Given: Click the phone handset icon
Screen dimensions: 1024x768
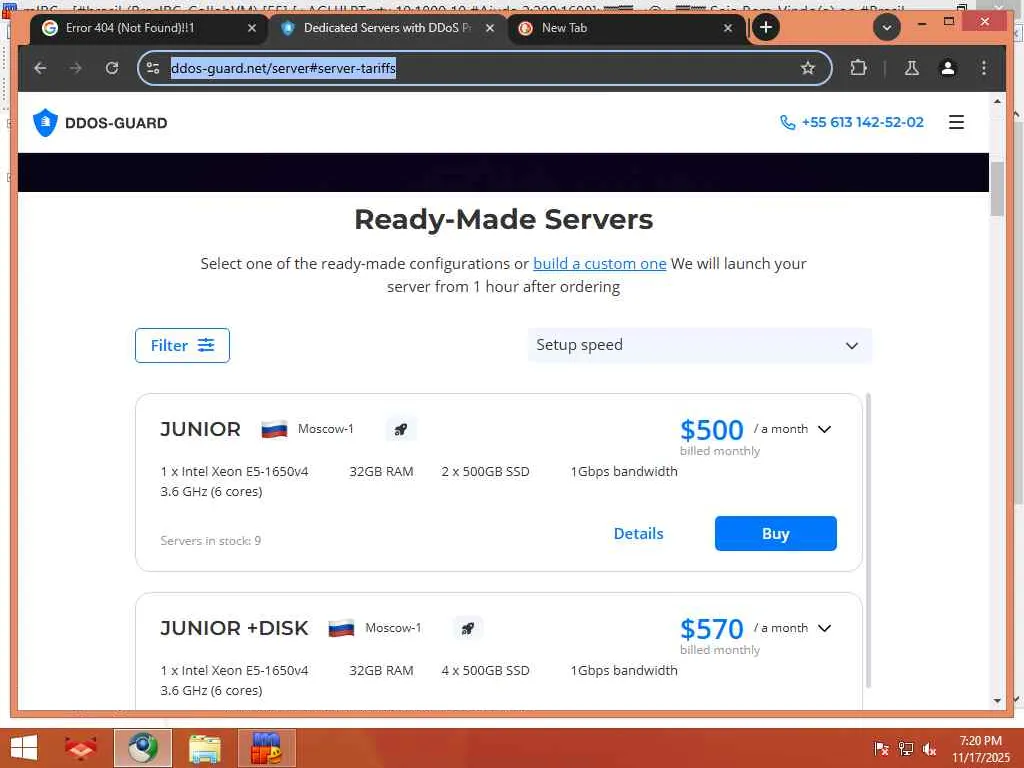Looking at the screenshot, I should pos(788,122).
